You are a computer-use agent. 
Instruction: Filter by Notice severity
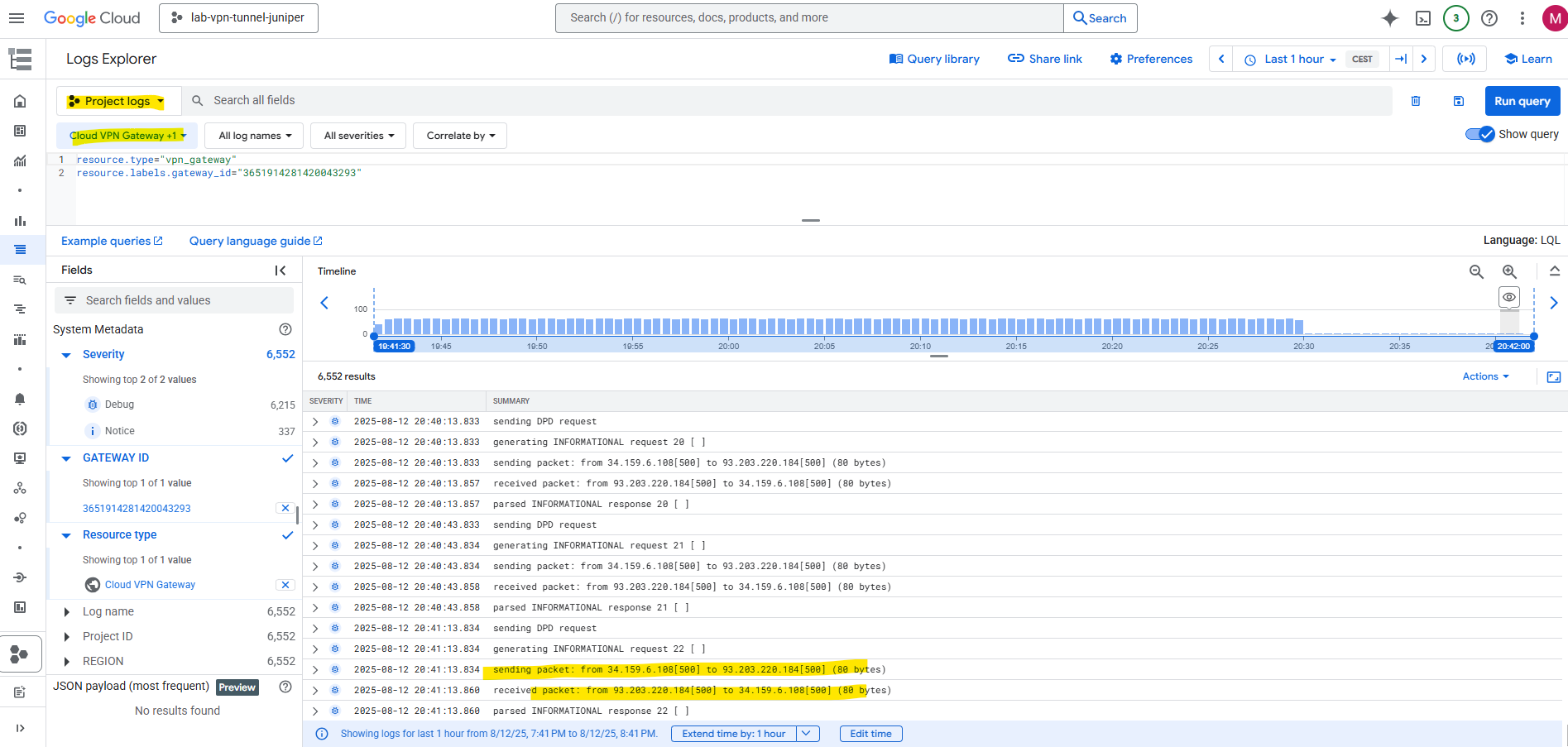tap(119, 431)
